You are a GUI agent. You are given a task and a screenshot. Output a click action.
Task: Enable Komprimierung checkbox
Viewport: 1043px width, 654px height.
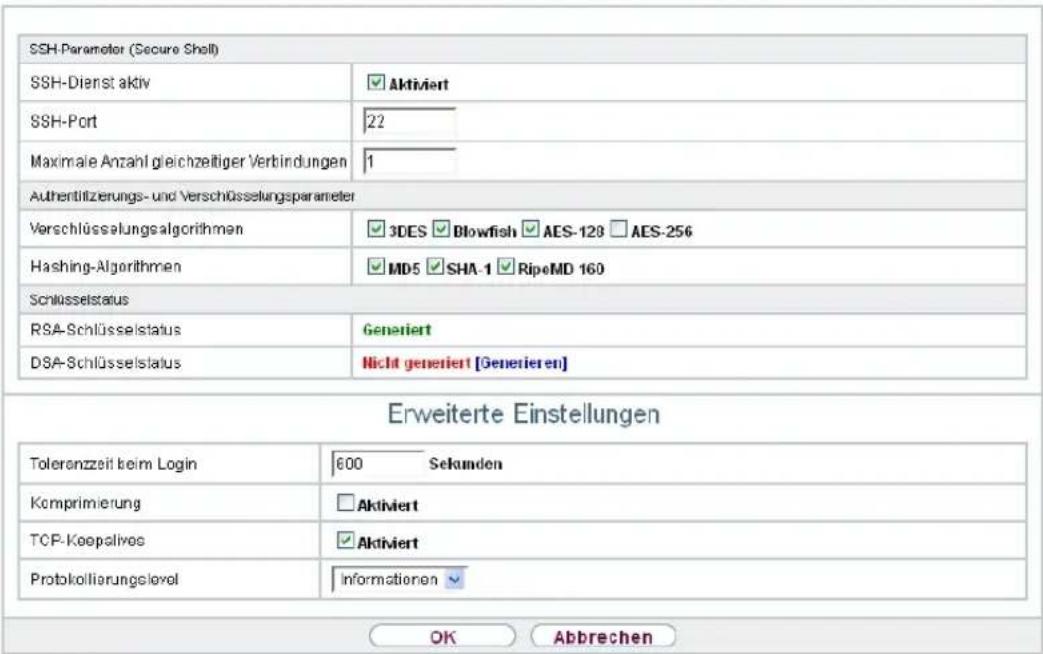pos(345,502)
